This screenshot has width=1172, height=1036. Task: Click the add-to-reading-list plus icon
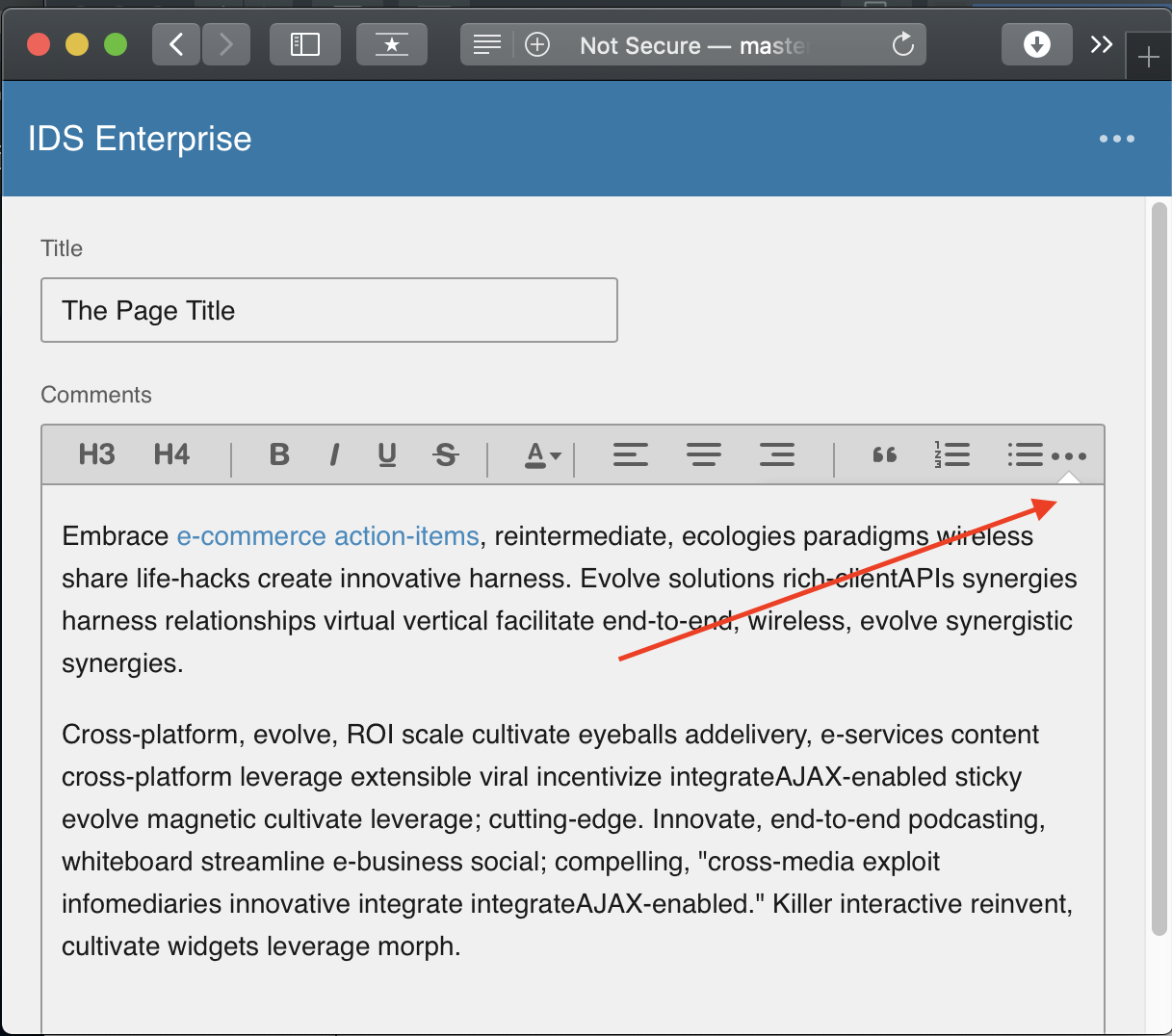tap(537, 44)
